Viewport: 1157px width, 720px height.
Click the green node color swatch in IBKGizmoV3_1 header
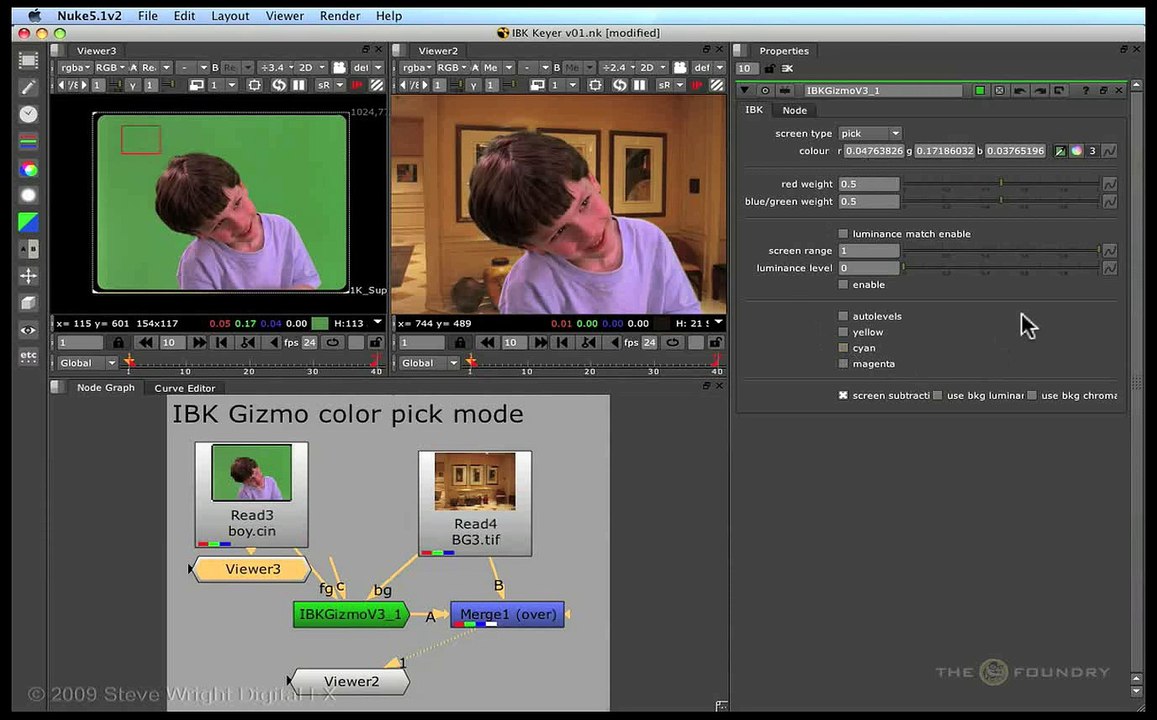click(980, 90)
